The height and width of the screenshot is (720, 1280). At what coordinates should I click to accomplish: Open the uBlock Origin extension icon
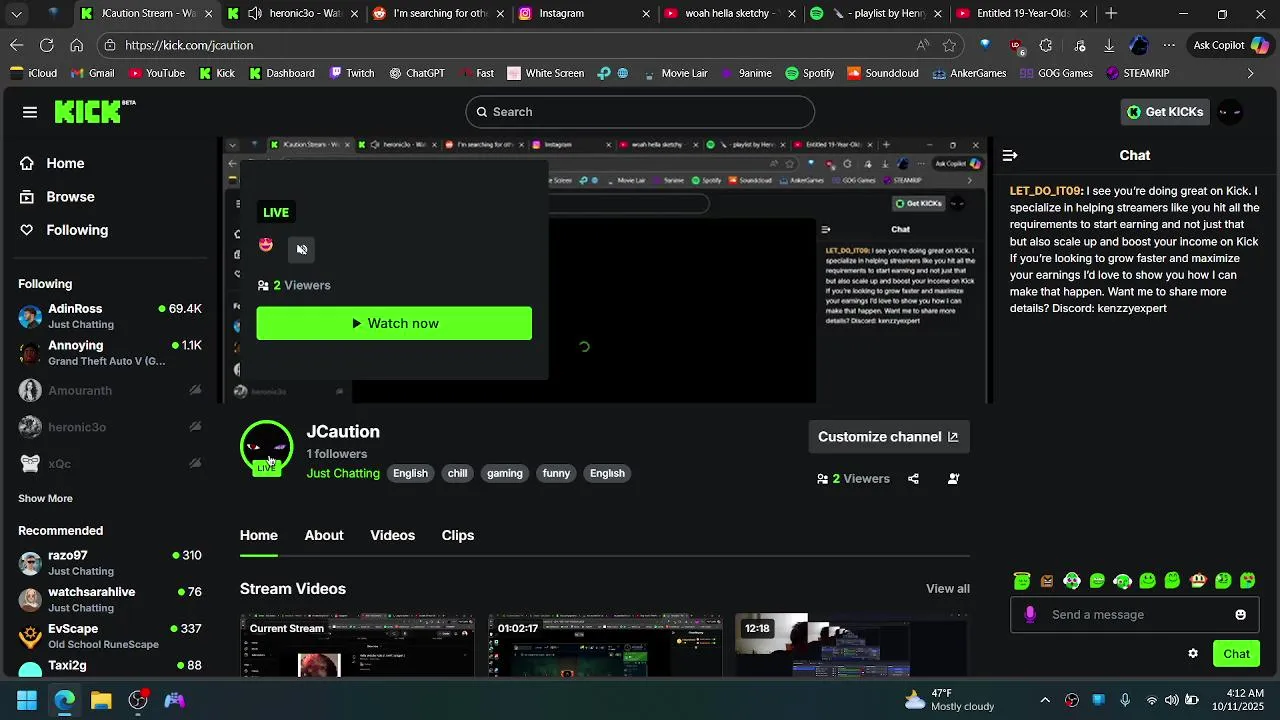tap(1016, 45)
